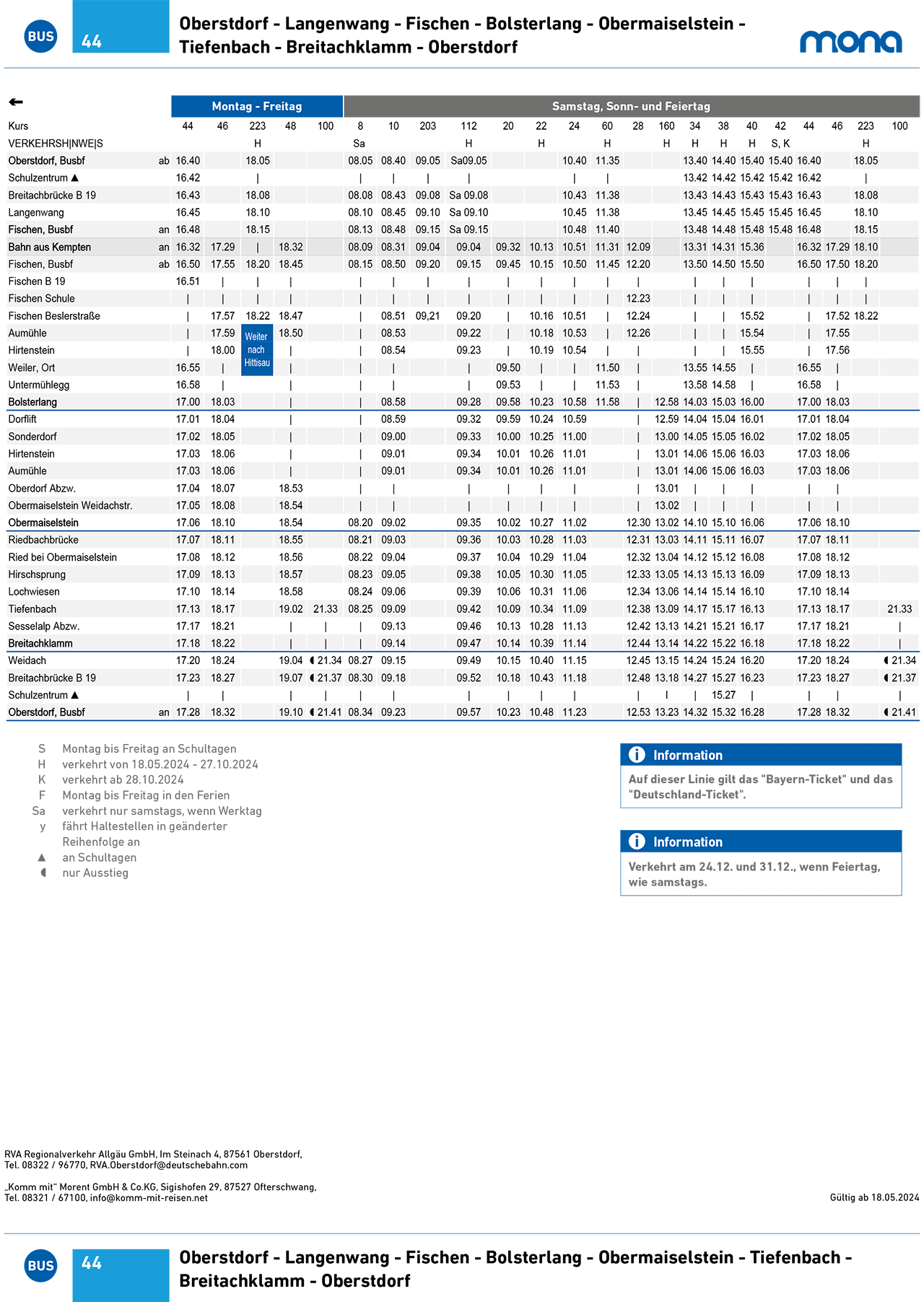This screenshot has width=924, height=1302.
Task: Click the 'Verkehrt am 24.12. und 31.12.' notice text
Action: 754,874
